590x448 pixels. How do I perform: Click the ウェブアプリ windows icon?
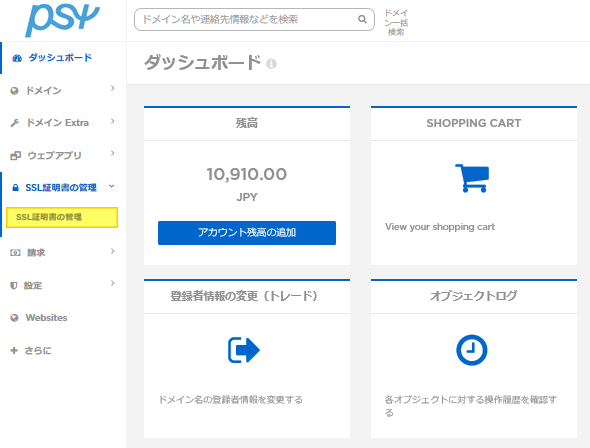[15, 155]
